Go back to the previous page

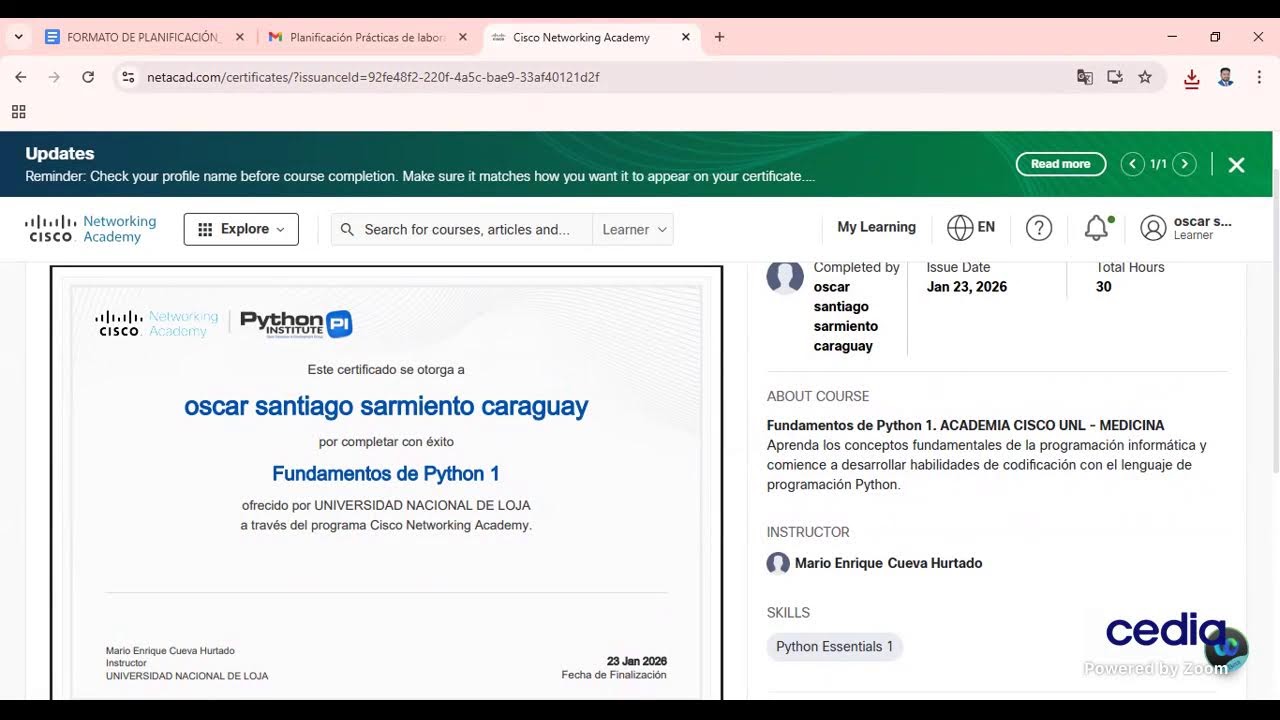click(21, 77)
